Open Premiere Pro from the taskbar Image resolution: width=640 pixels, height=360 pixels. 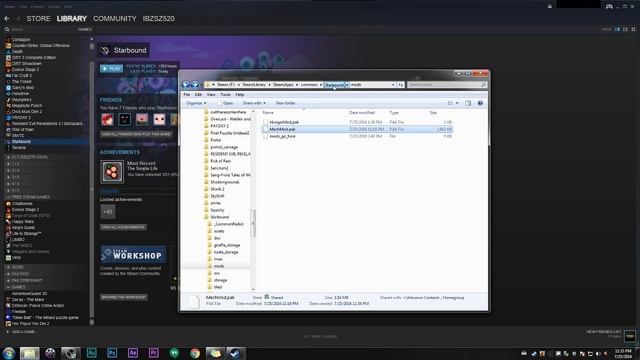tap(153, 353)
